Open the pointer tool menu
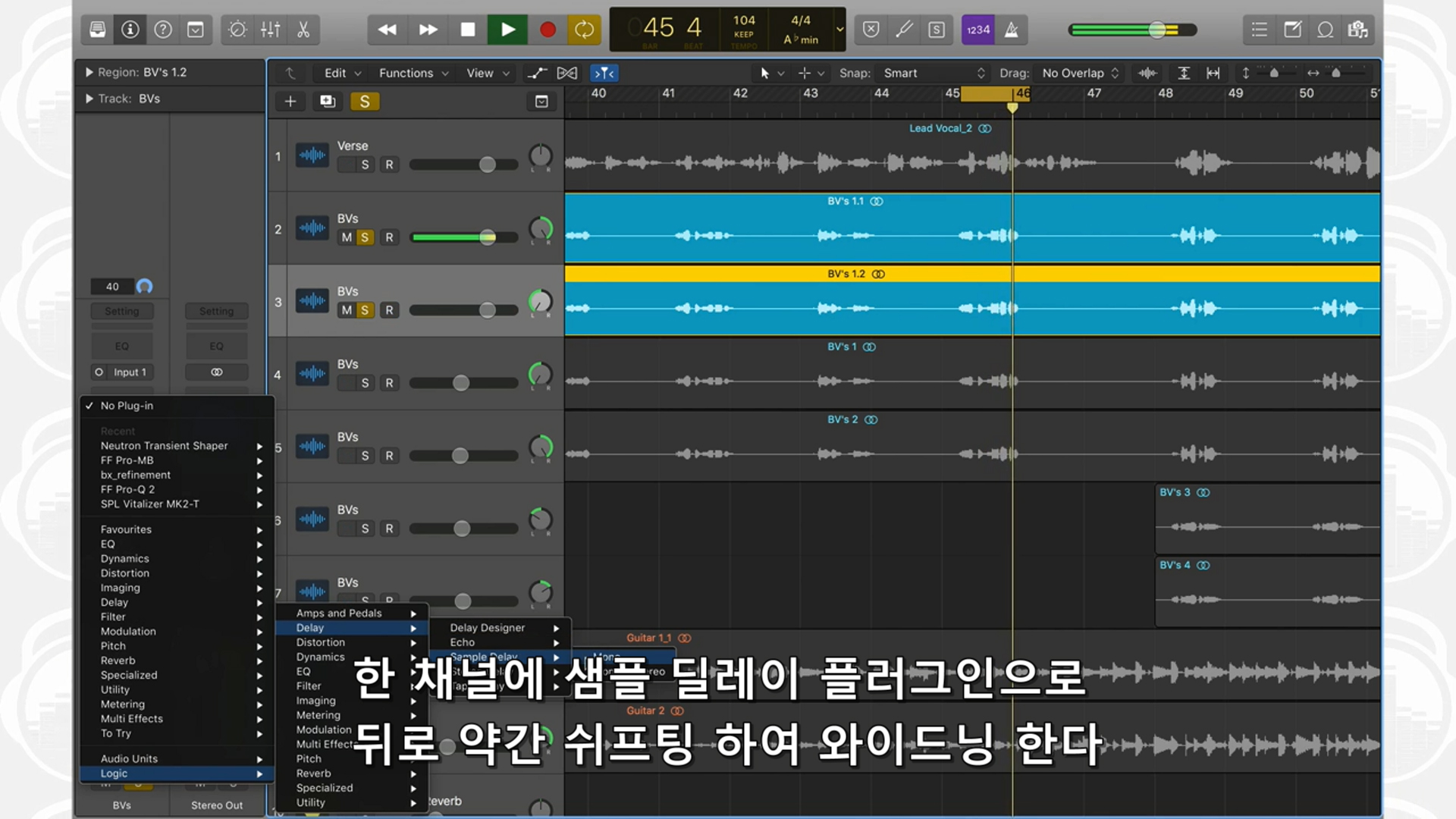This screenshot has width=1456, height=819. [771, 73]
